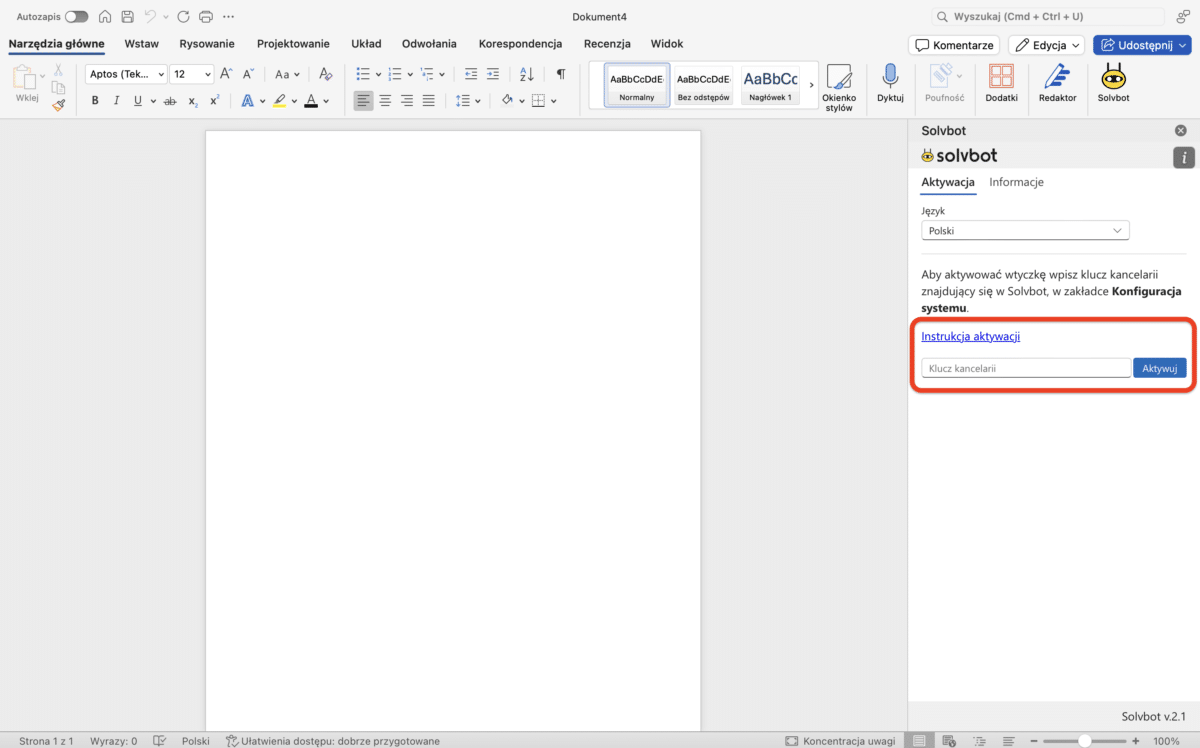
Task: Save document with floppy disk icon
Action: pos(127,17)
